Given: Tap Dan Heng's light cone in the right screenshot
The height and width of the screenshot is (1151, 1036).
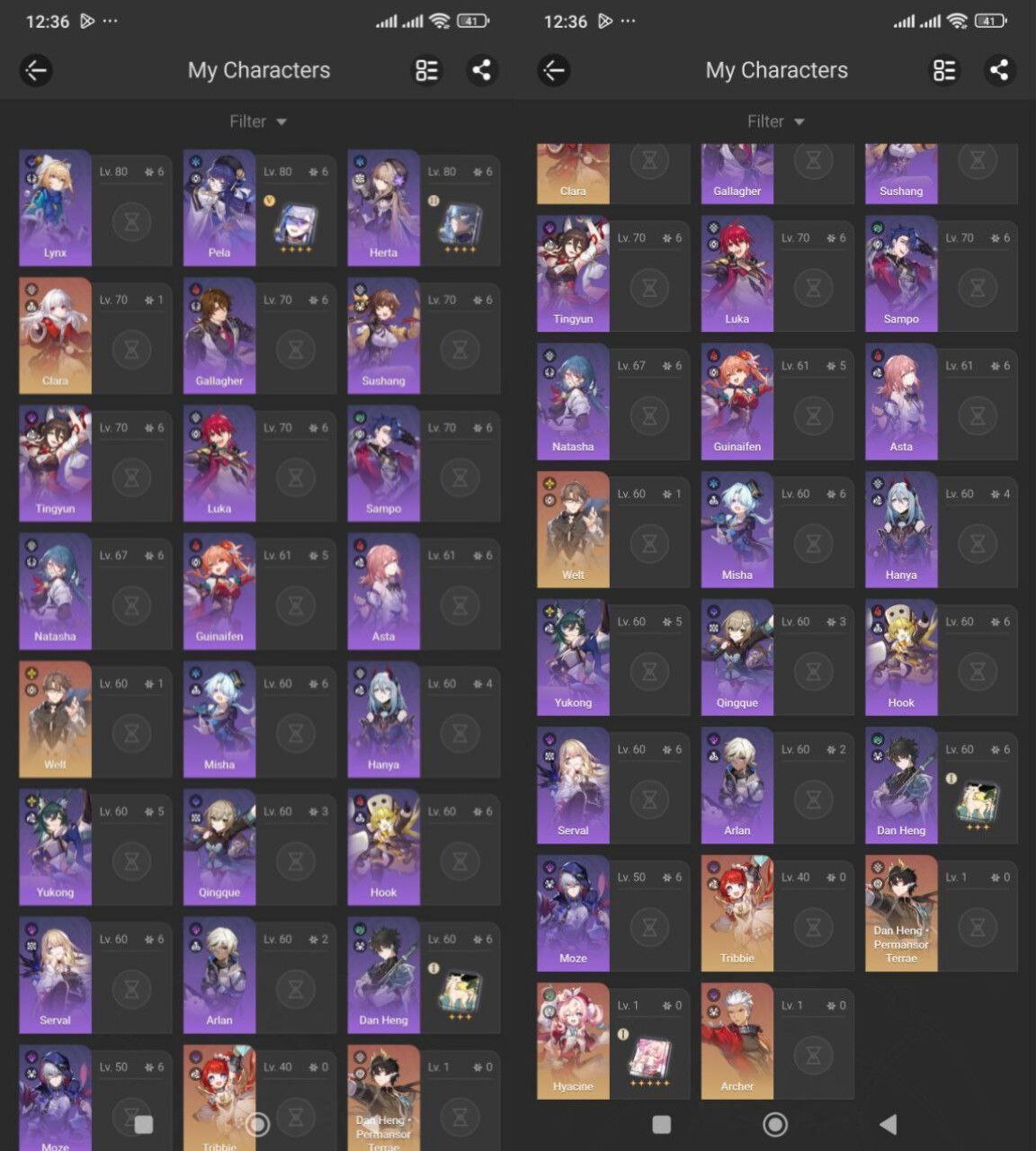Looking at the screenshot, I should coord(978,803).
